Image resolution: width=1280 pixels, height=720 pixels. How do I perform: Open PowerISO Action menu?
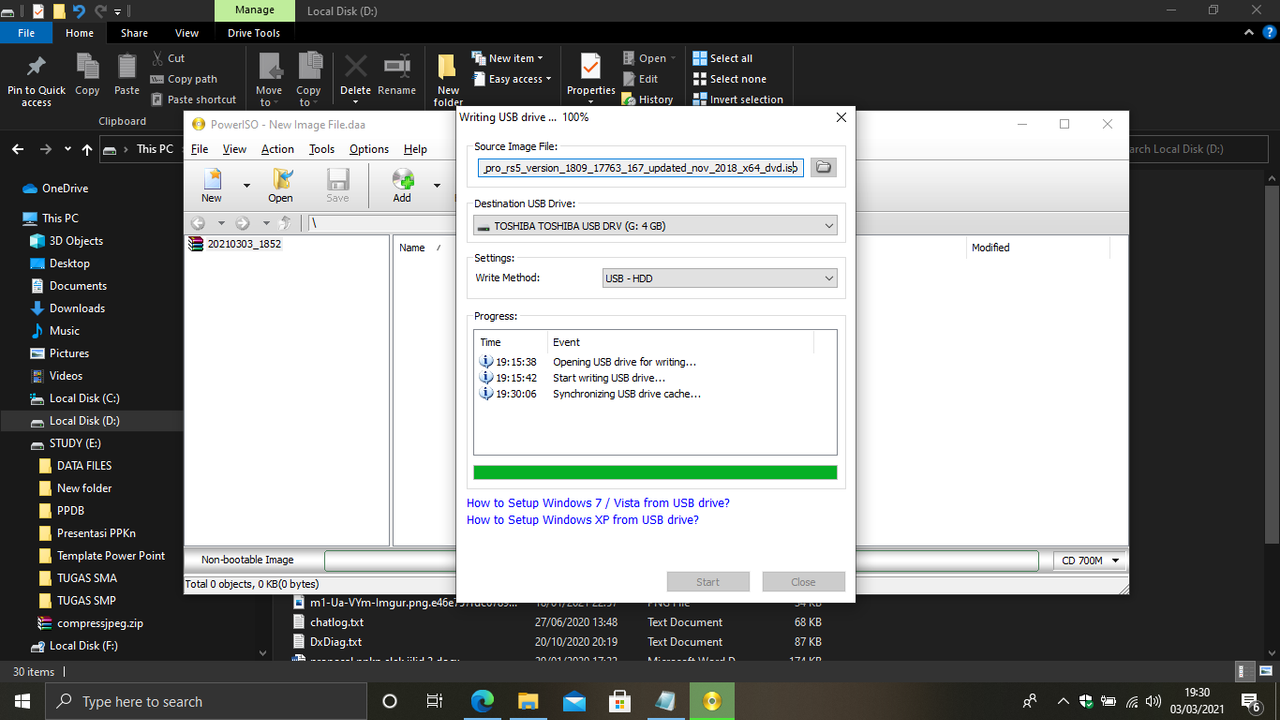coord(278,149)
